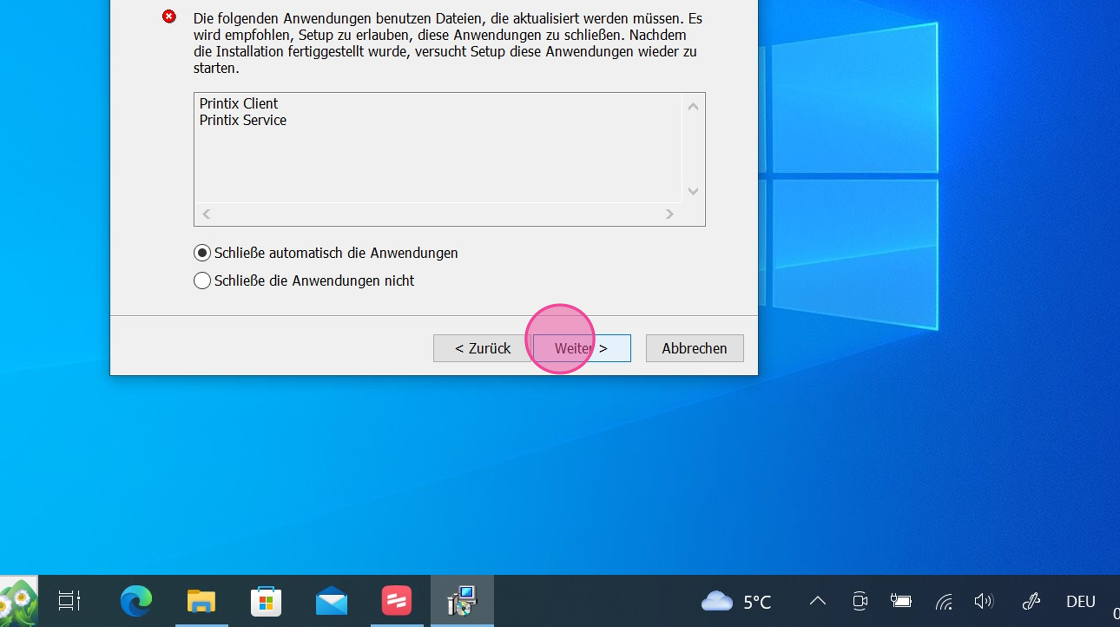The width and height of the screenshot is (1120, 627).
Task: Click the Meet Now tray icon
Action: pyautogui.click(x=859, y=601)
